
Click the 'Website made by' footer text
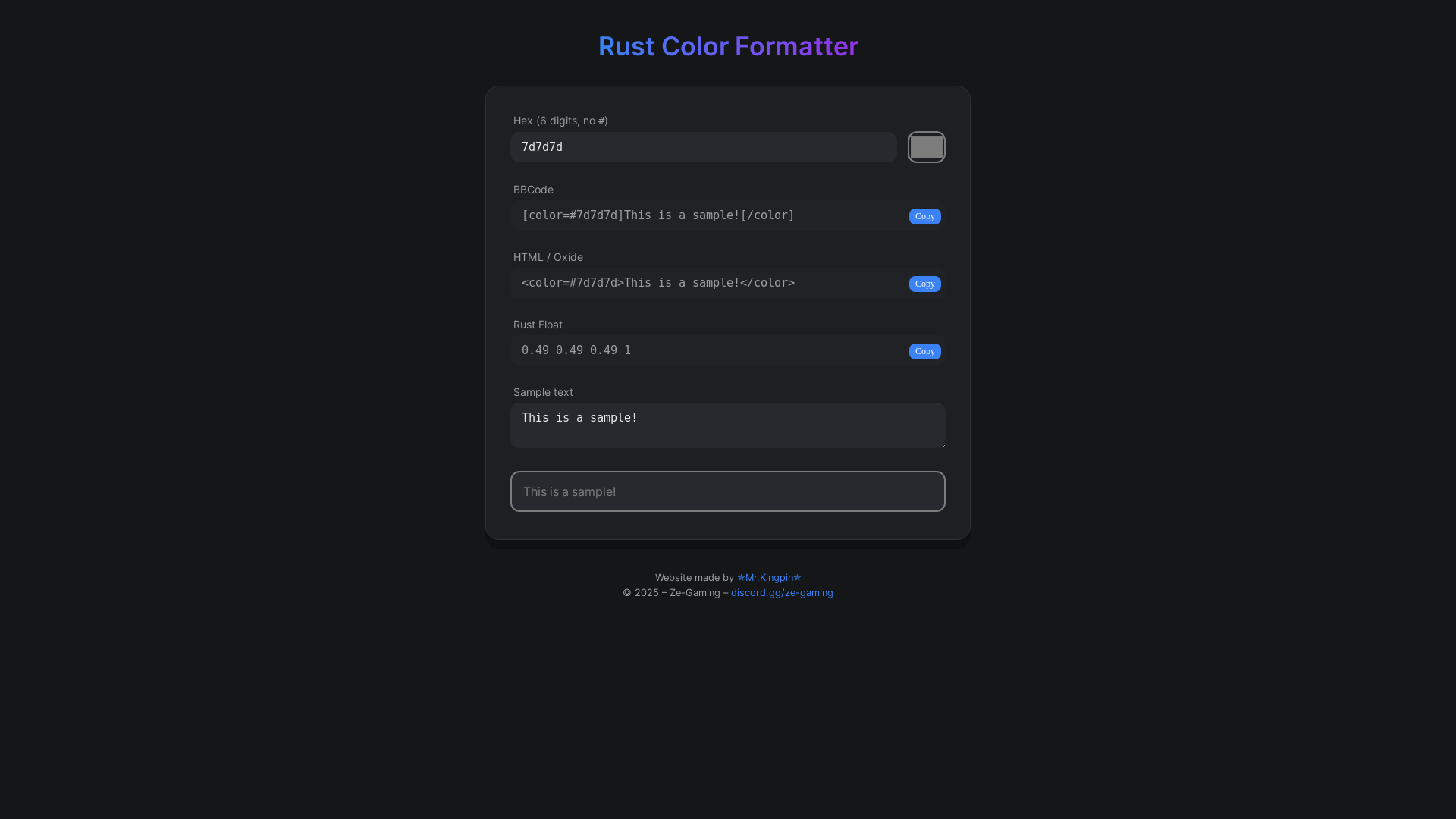(x=695, y=578)
